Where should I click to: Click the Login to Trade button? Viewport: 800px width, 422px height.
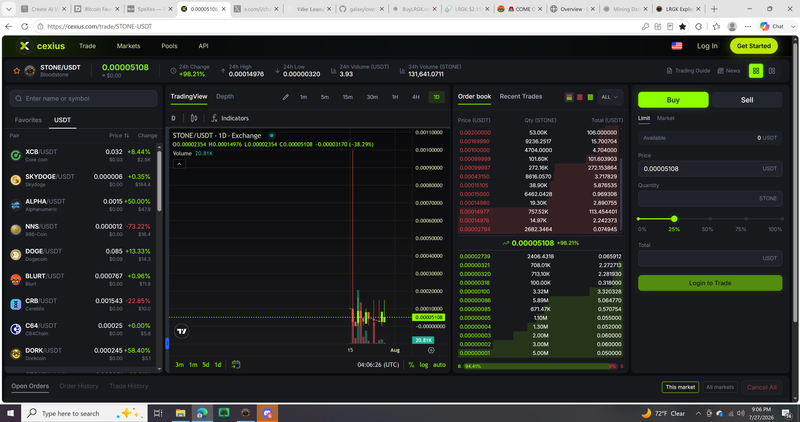710,283
